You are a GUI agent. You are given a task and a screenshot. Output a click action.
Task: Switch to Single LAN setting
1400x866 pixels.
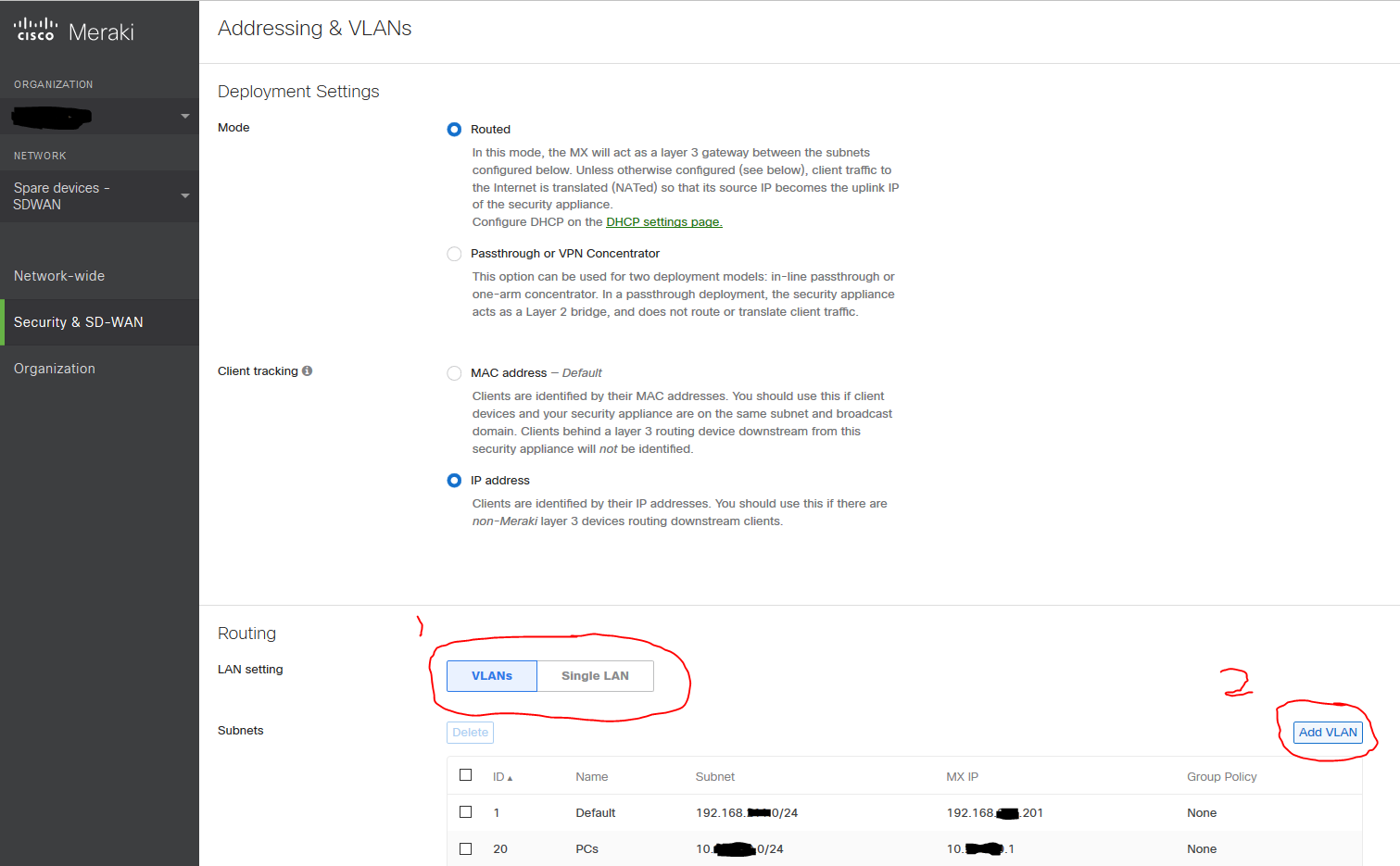[595, 676]
